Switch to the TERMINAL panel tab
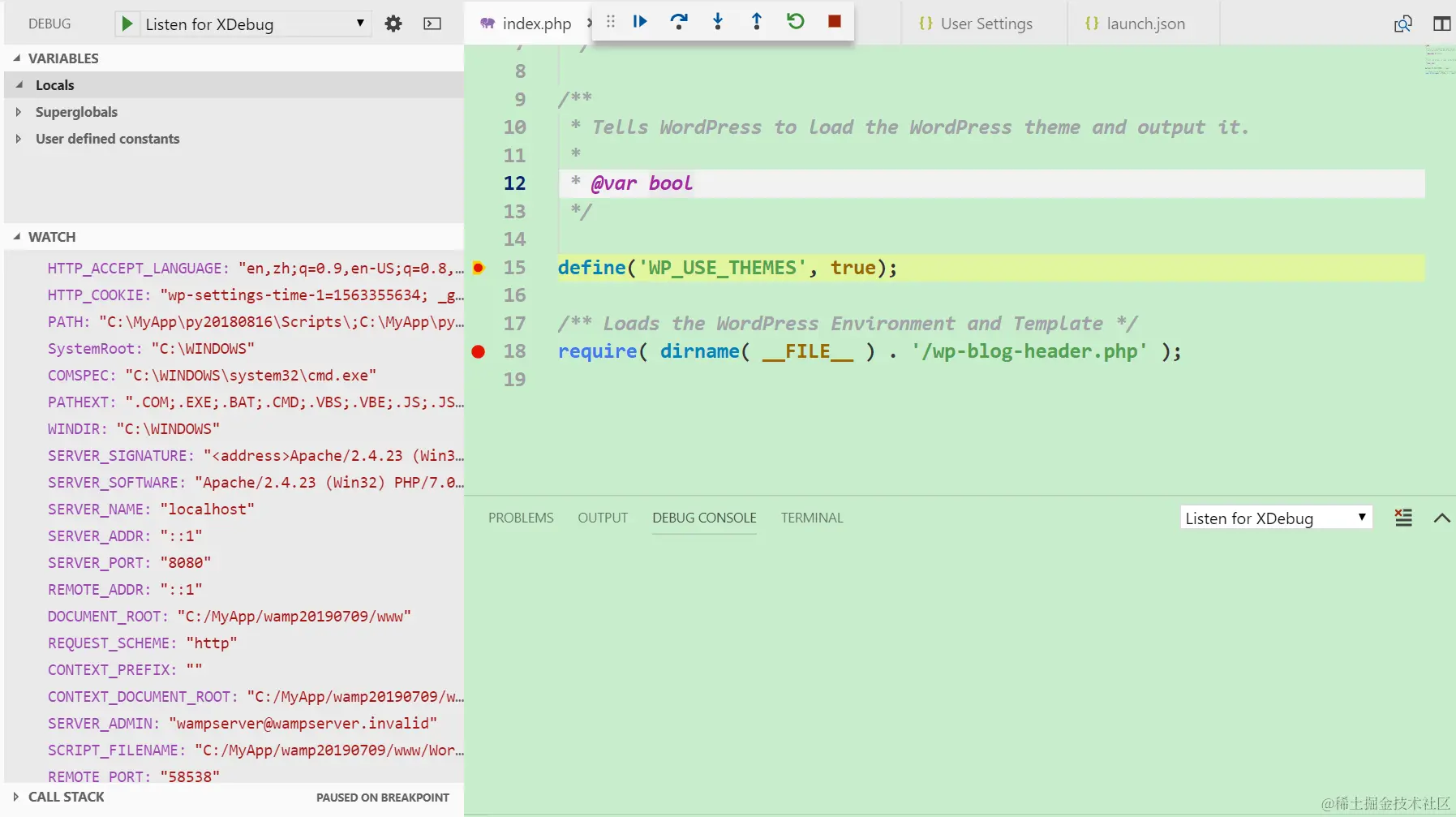Viewport: 1456px width, 817px height. point(812,518)
